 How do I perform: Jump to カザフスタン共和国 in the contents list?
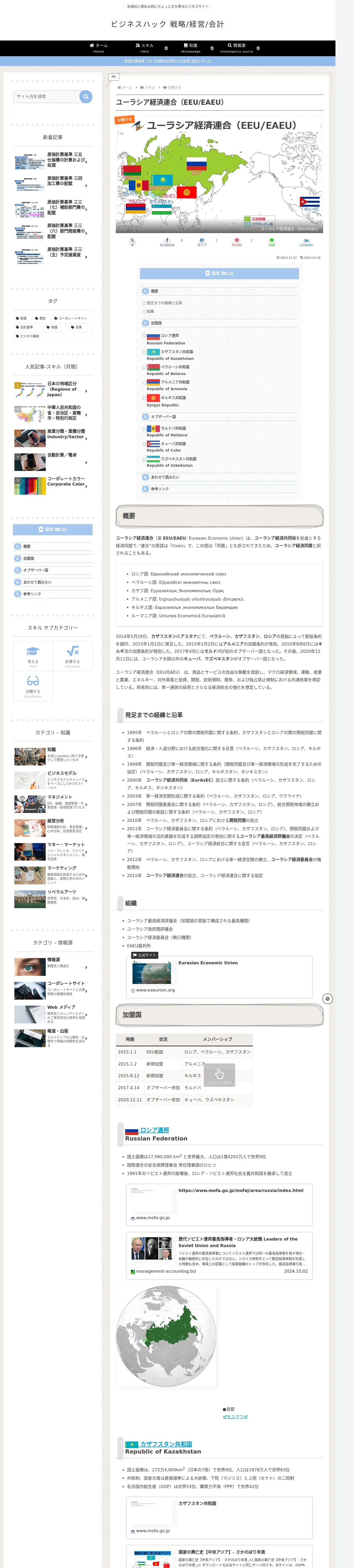click(170, 355)
